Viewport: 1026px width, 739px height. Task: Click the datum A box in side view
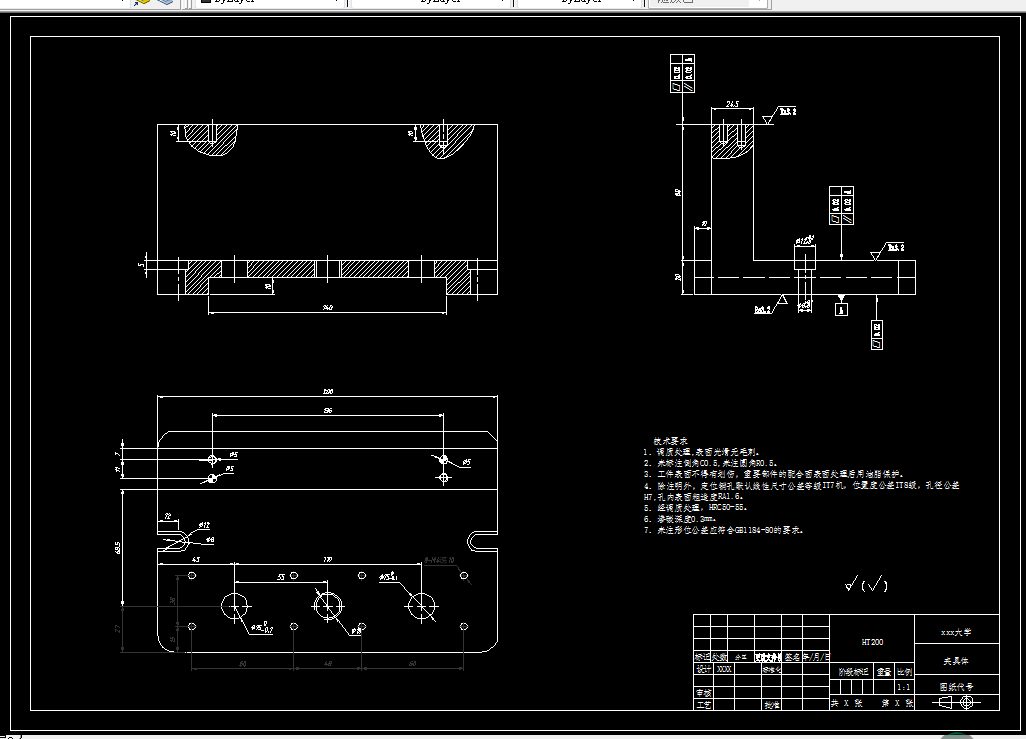point(841,309)
